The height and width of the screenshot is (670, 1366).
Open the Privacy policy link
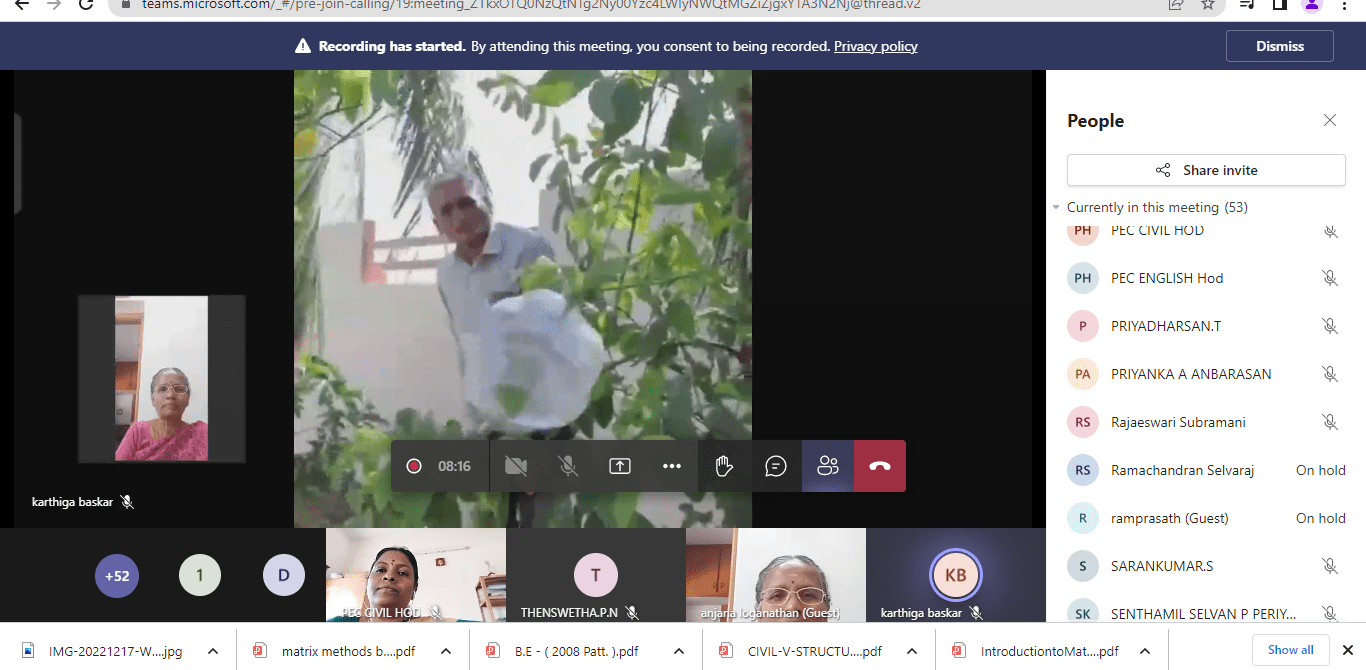click(x=875, y=46)
